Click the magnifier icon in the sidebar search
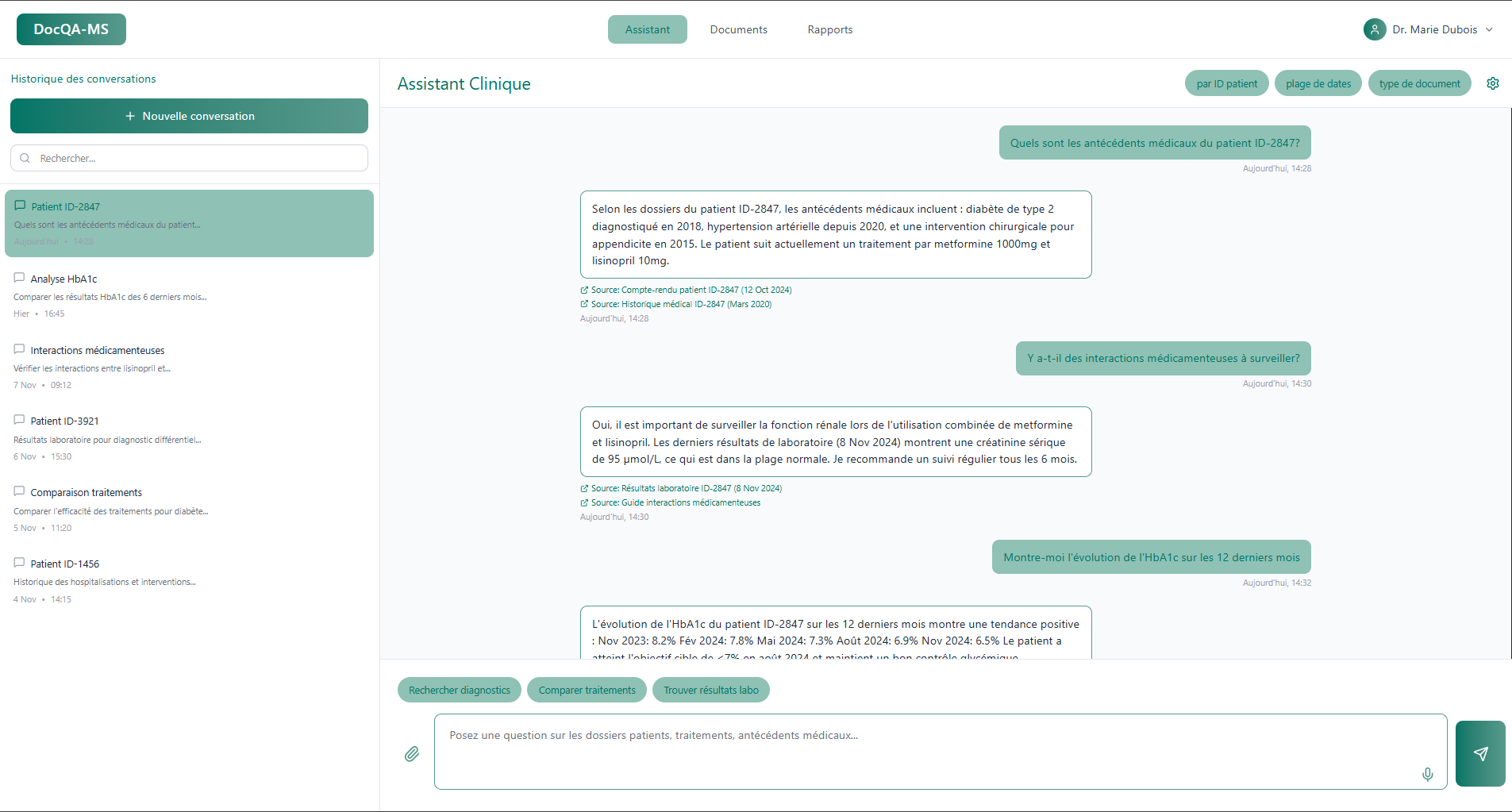The image size is (1512, 812). tap(26, 158)
